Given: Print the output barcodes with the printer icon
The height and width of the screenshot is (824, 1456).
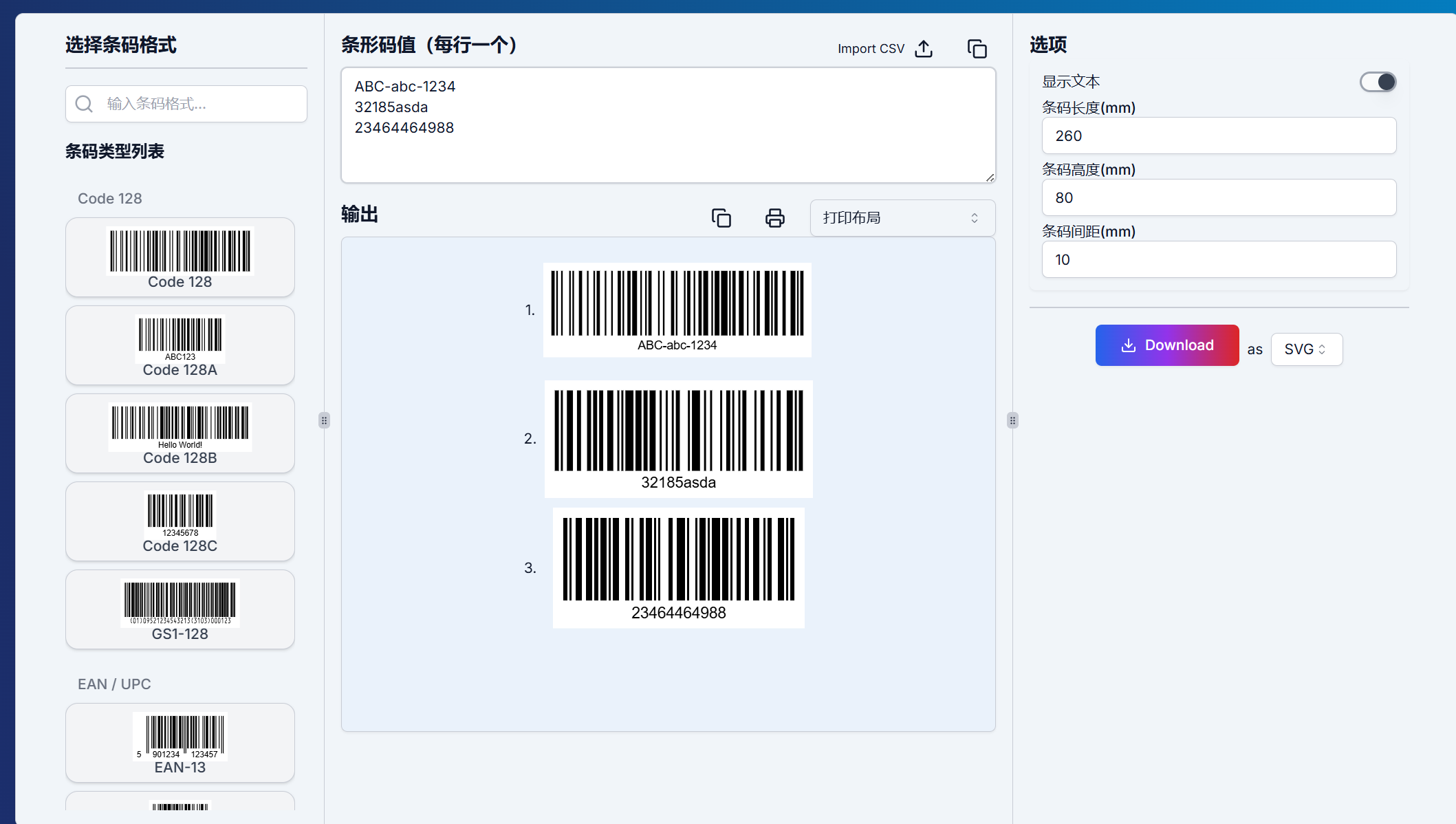Looking at the screenshot, I should (x=774, y=218).
